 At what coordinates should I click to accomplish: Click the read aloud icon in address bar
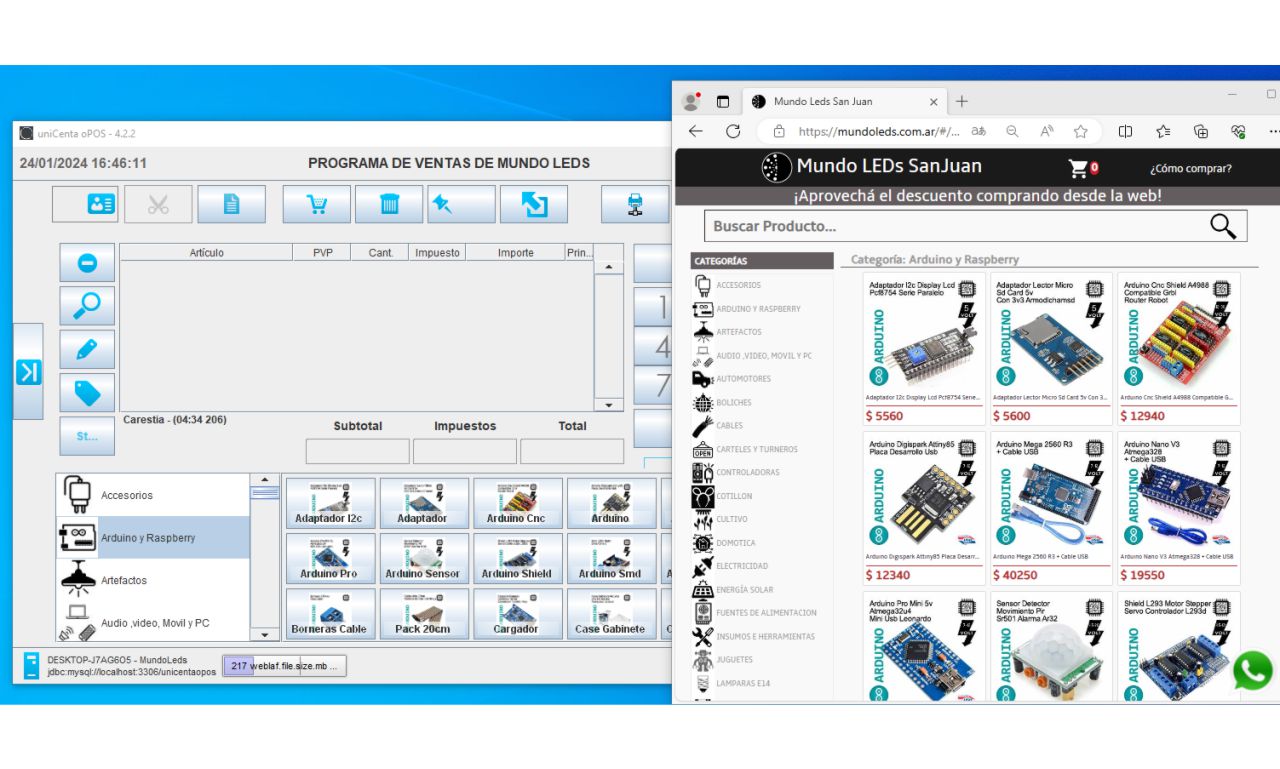(x=1047, y=131)
